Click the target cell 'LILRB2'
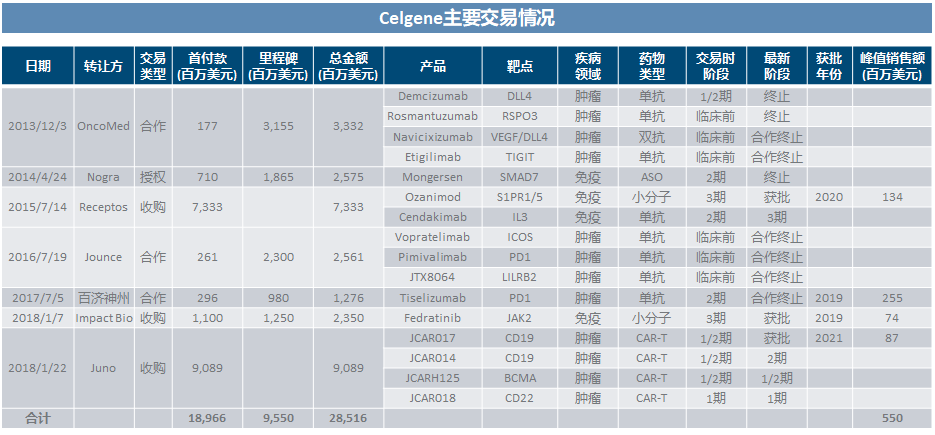The height and width of the screenshot is (435, 935). [x=519, y=277]
